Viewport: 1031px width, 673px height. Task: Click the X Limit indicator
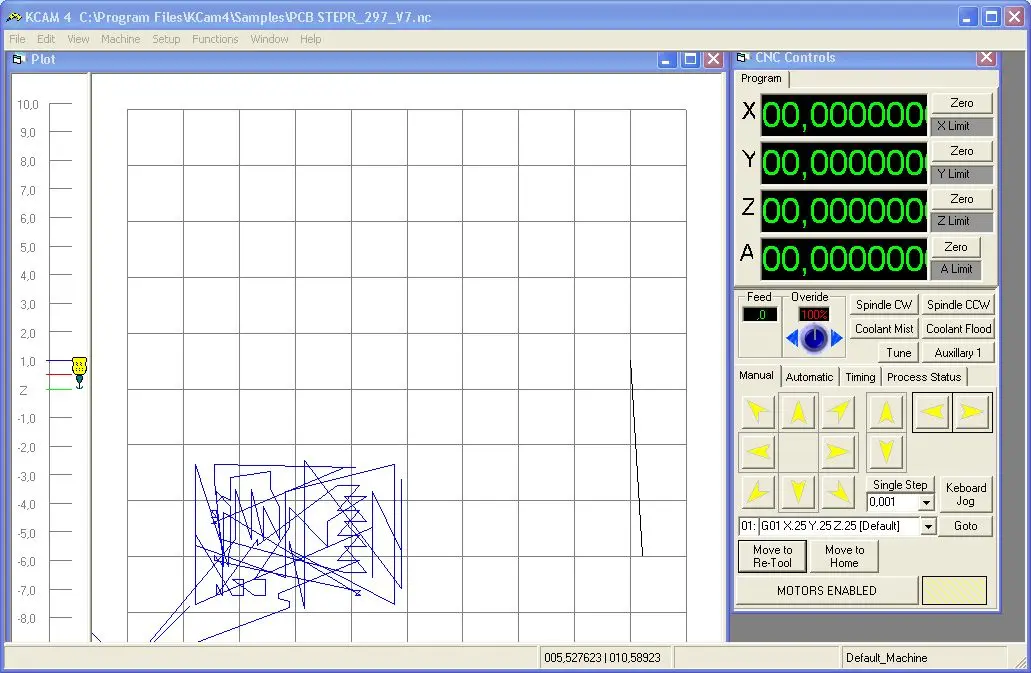[961, 126]
